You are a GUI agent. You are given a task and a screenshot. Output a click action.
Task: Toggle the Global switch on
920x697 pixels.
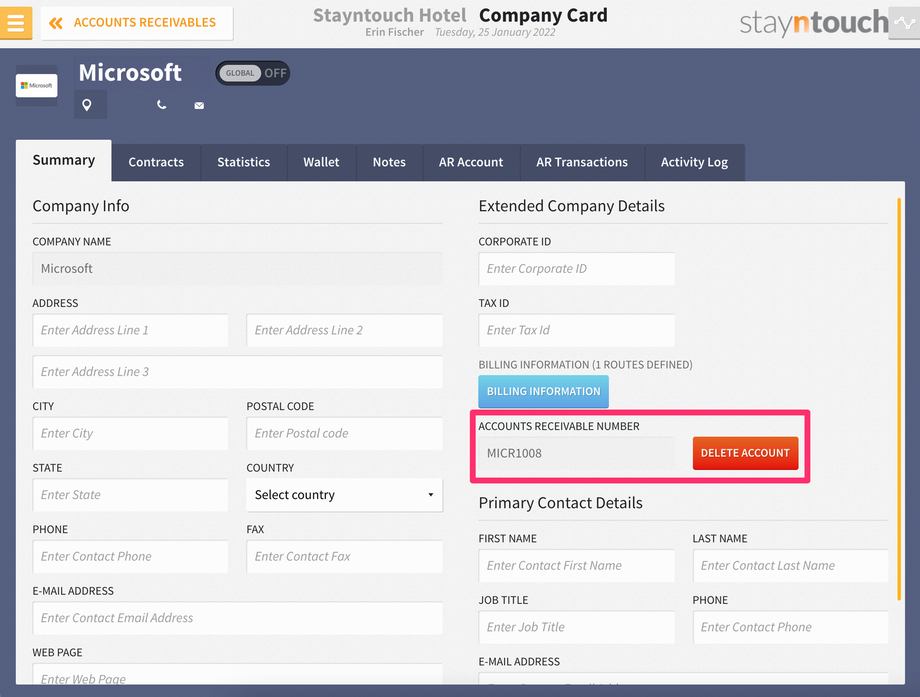pyautogui.click(x=253, y=73)
